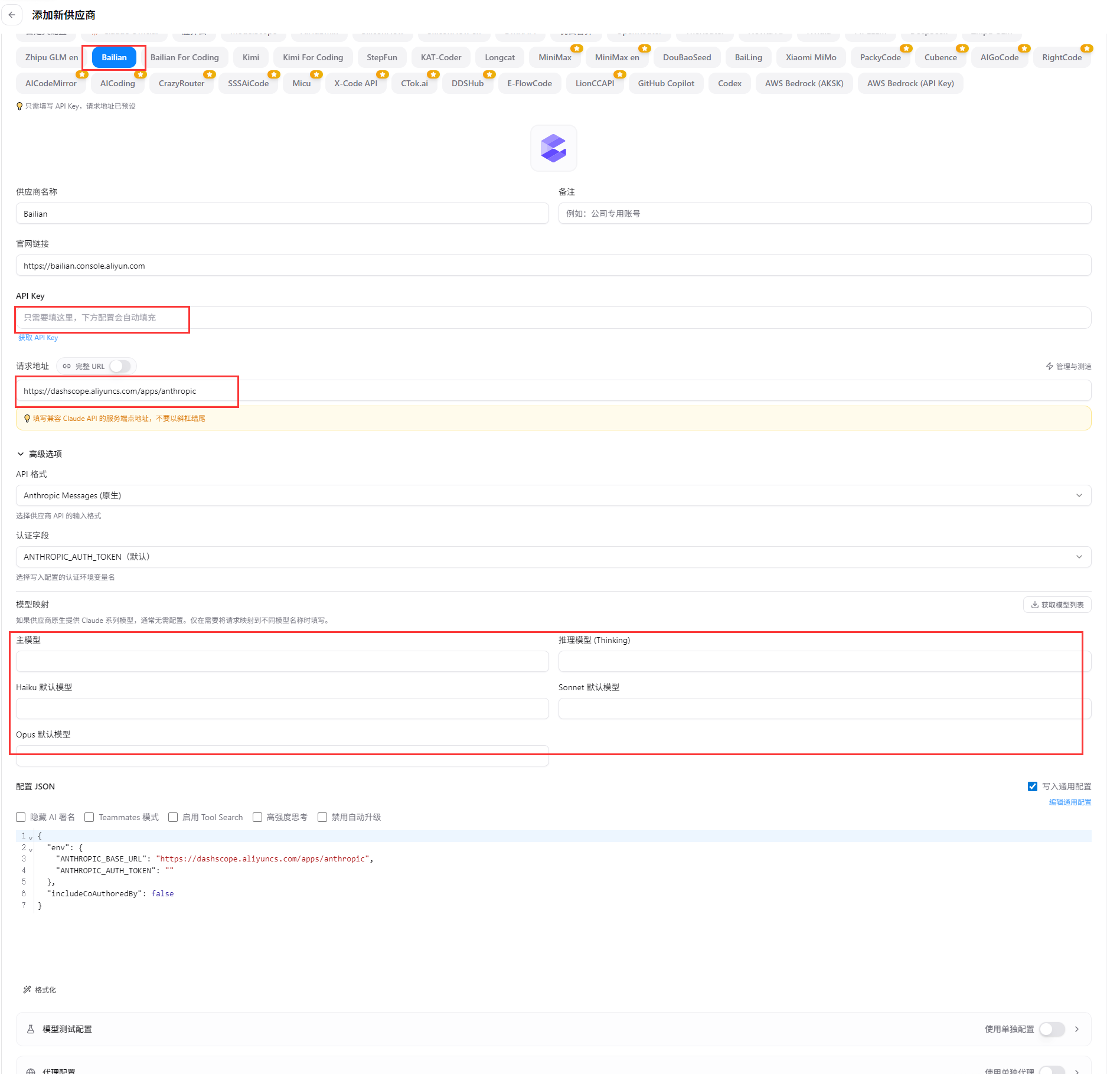Focus the 官网链接 input field
Image resolution: width=1120 pixels, height=1074 pixels.
coord(553,265)
